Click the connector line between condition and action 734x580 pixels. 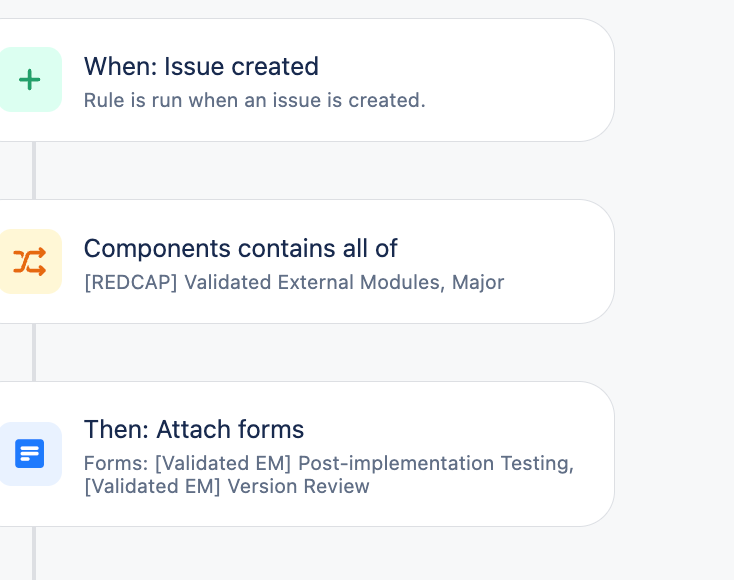pos(34,352)
